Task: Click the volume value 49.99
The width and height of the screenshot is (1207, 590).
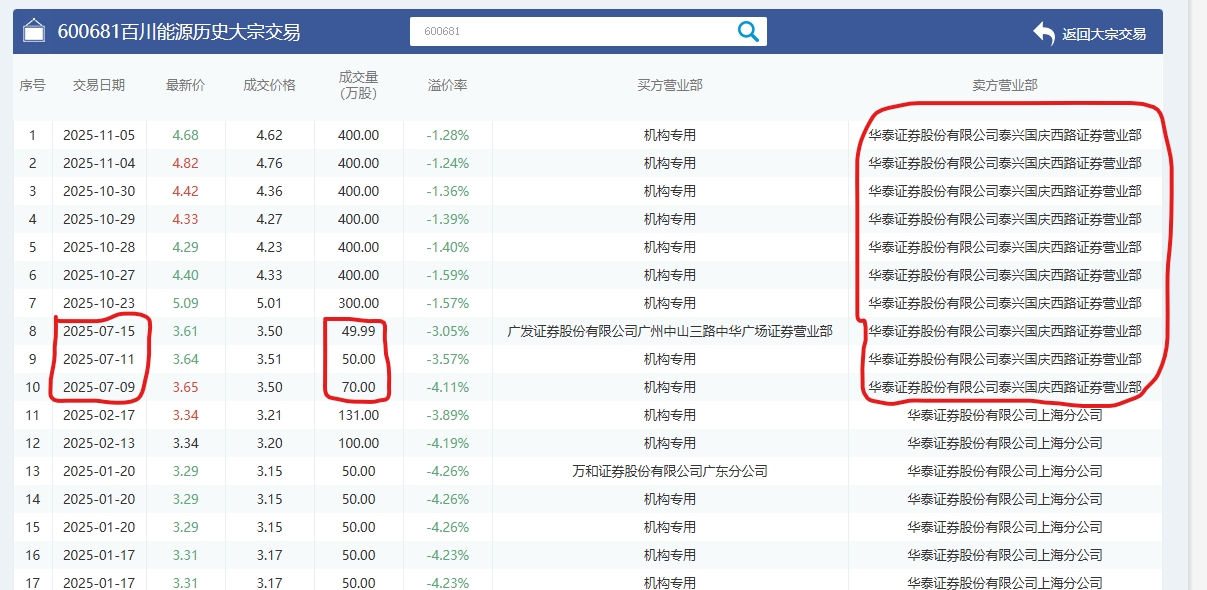Action: pos(358,331)
